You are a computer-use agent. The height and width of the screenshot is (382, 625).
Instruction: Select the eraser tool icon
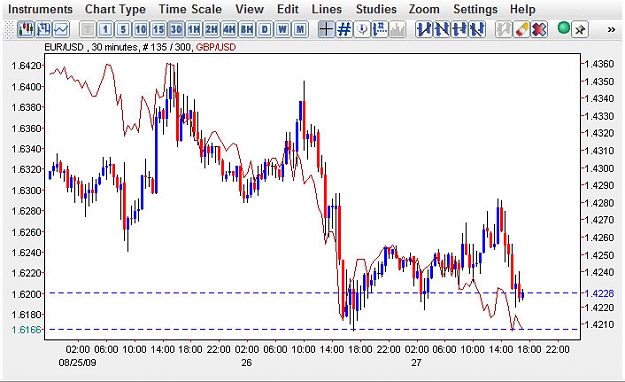521,30
